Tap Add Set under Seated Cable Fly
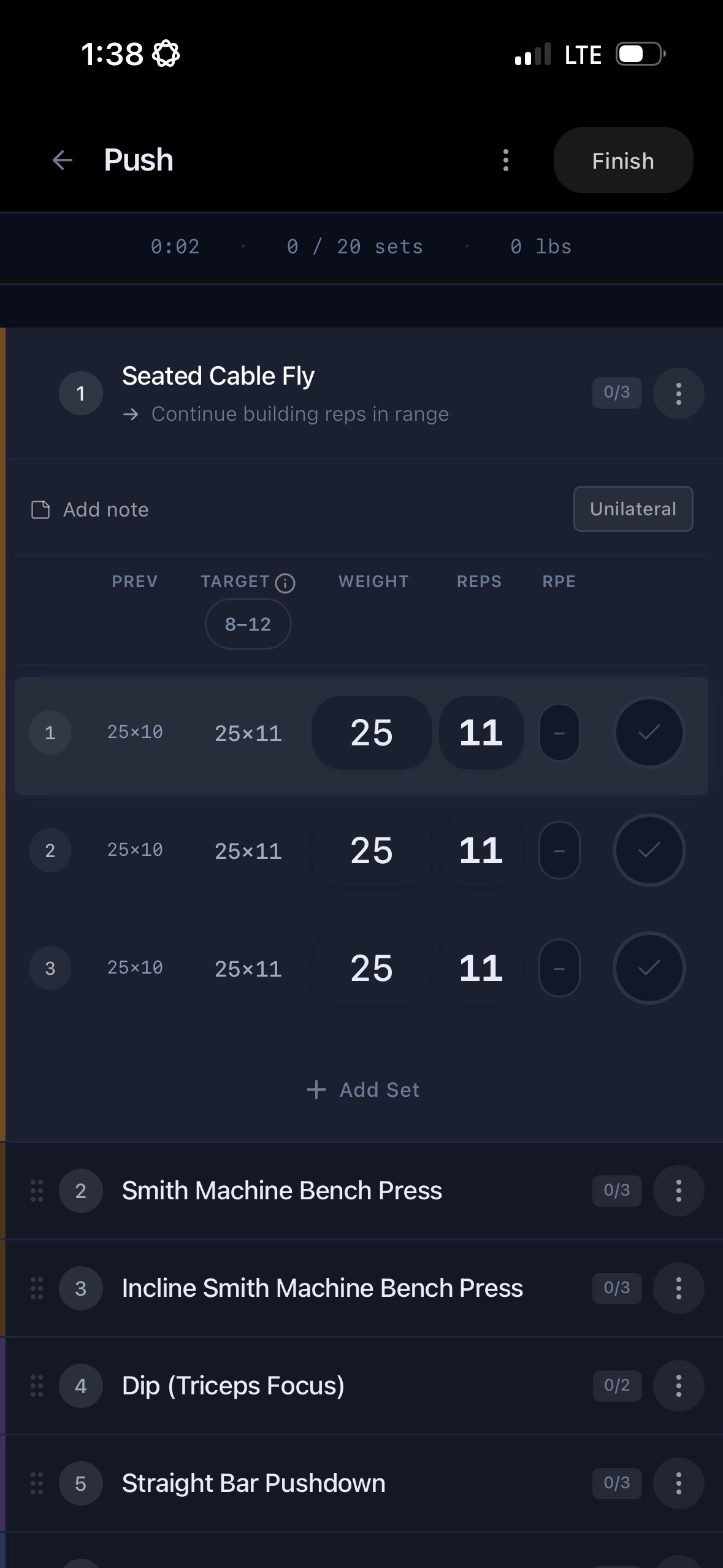 (x=362, y=1089)
